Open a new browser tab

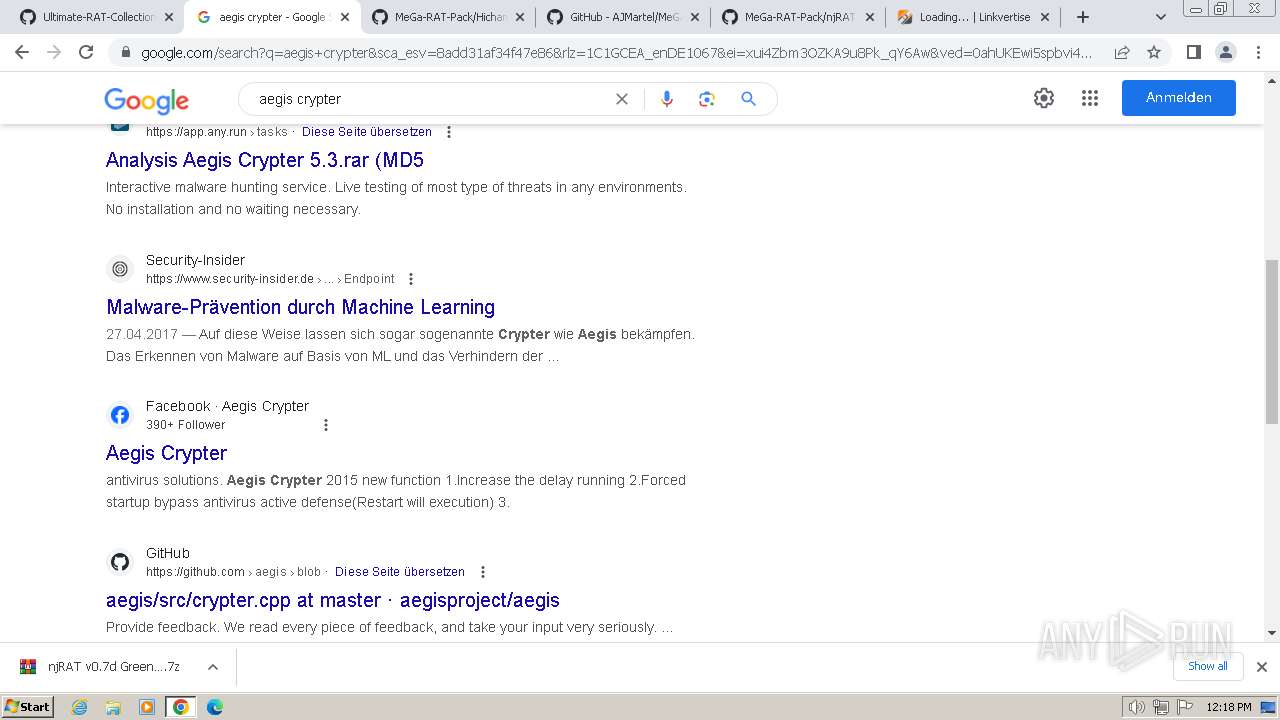(x=1082, y=17)
